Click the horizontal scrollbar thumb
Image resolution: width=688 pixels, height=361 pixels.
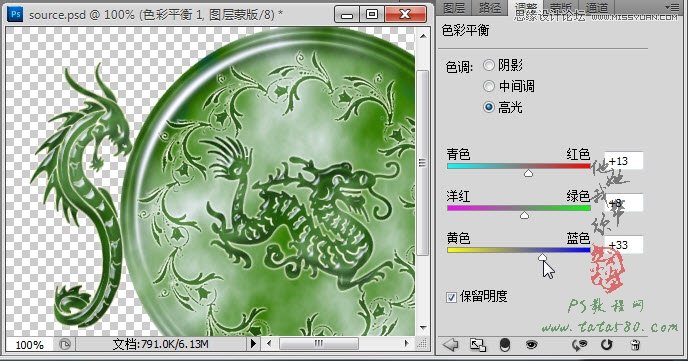click(319, 343)
